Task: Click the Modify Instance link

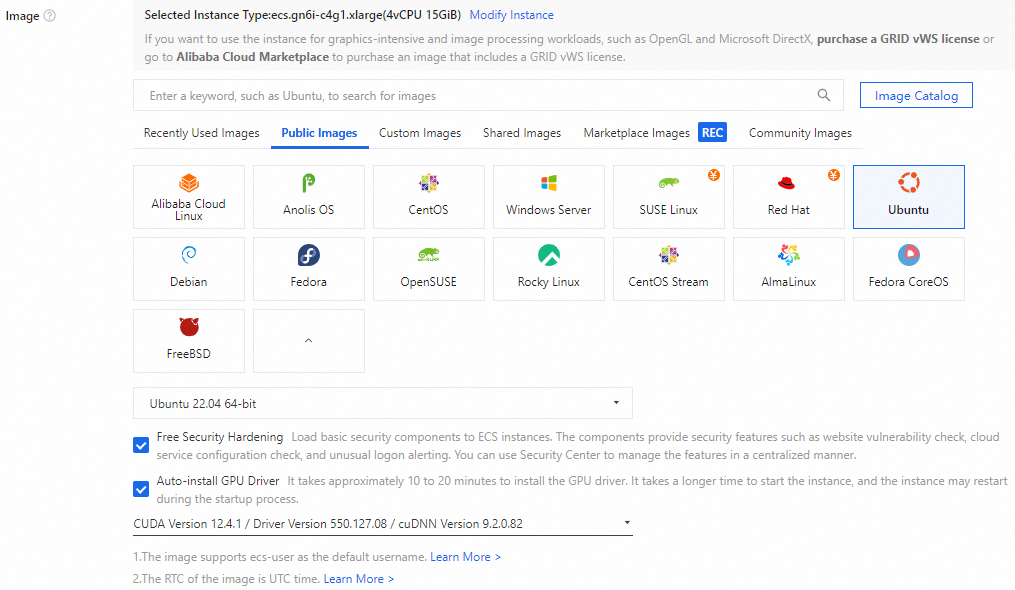Action: pyautogui.click(x=511, y=15)
